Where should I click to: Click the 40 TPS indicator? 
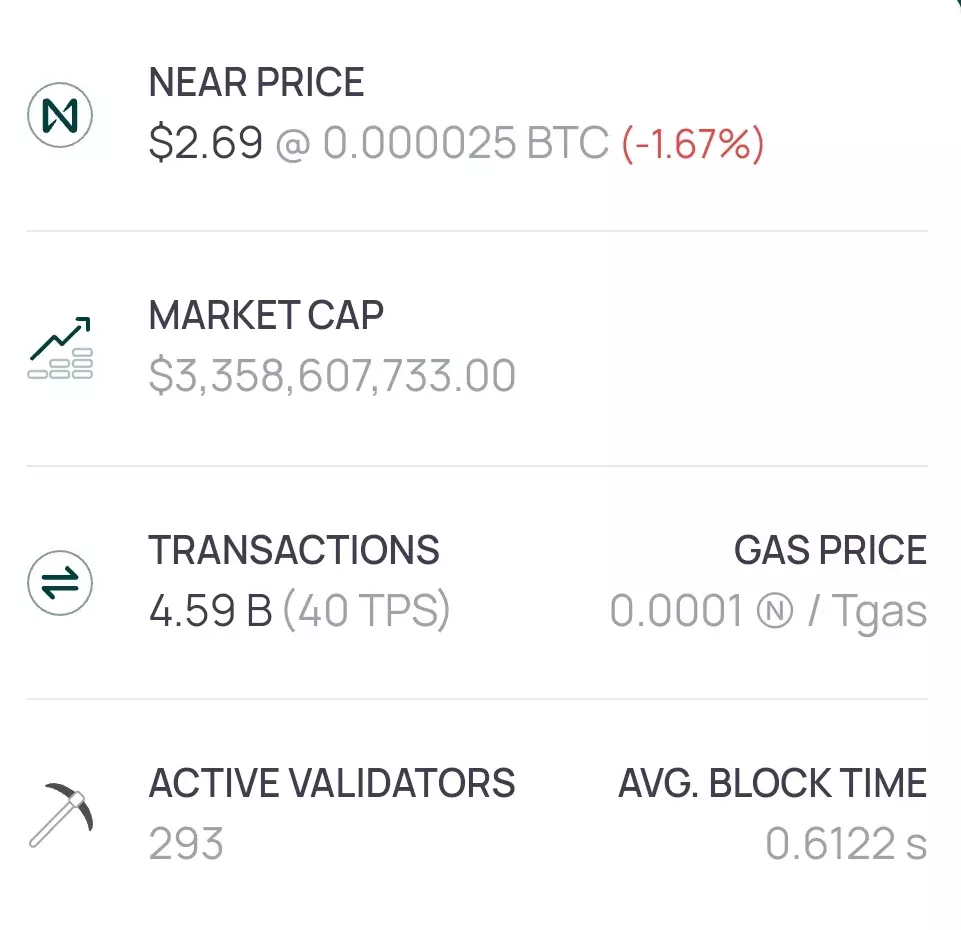coord(367,611)
